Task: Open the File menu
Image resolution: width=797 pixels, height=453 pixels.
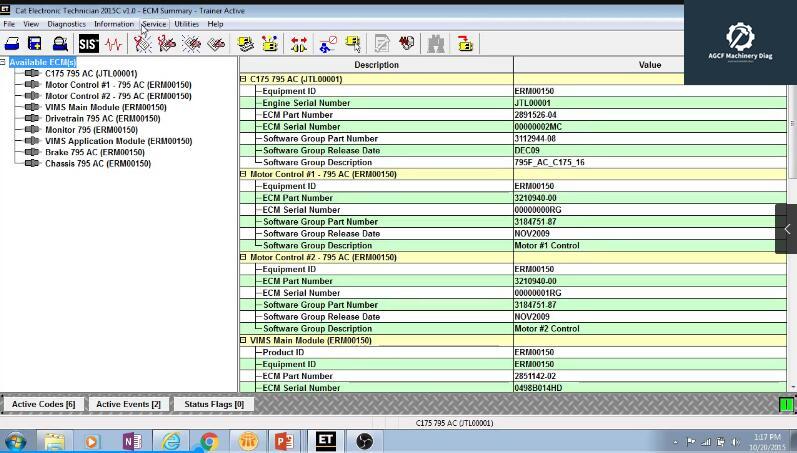Action: click(9, 24)
